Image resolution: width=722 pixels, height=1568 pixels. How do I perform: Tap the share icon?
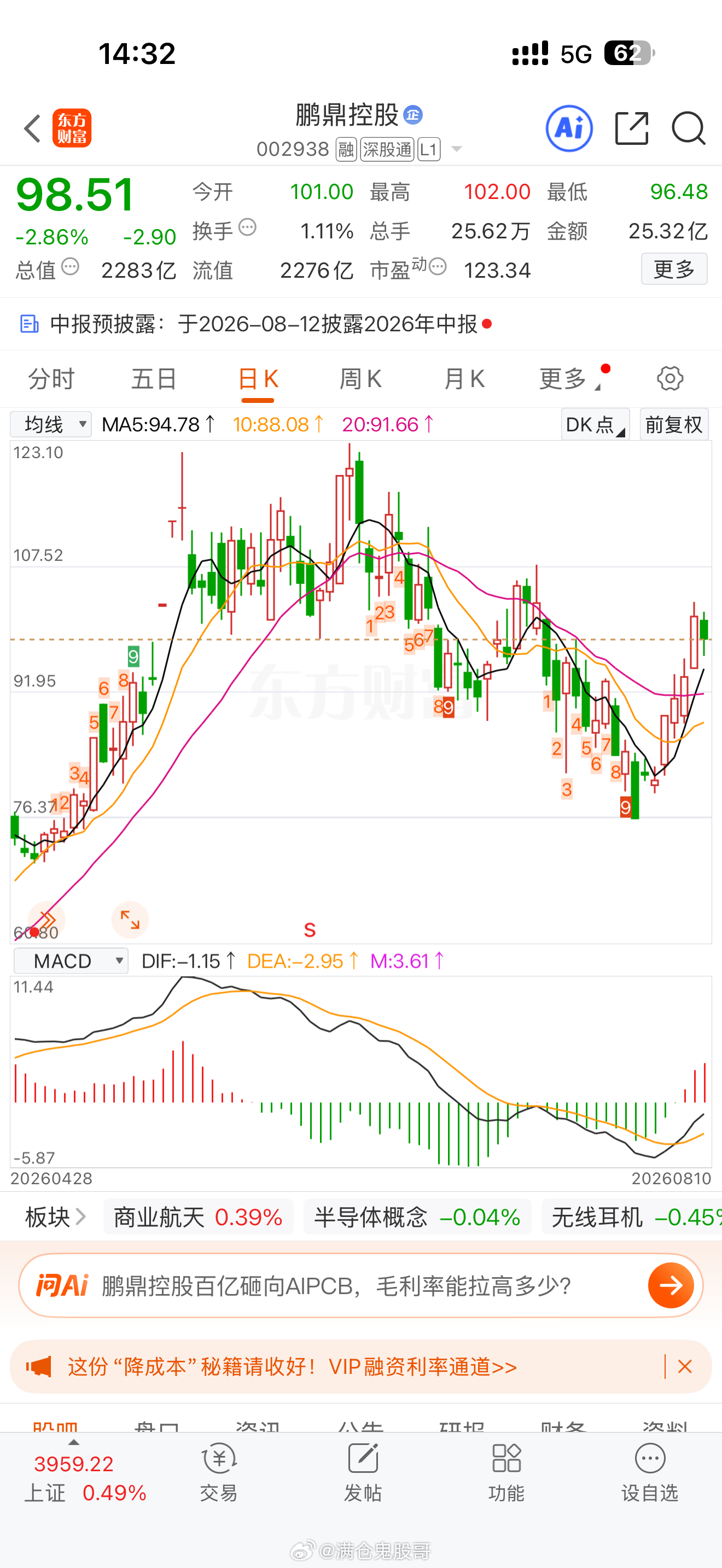(632, 128)
